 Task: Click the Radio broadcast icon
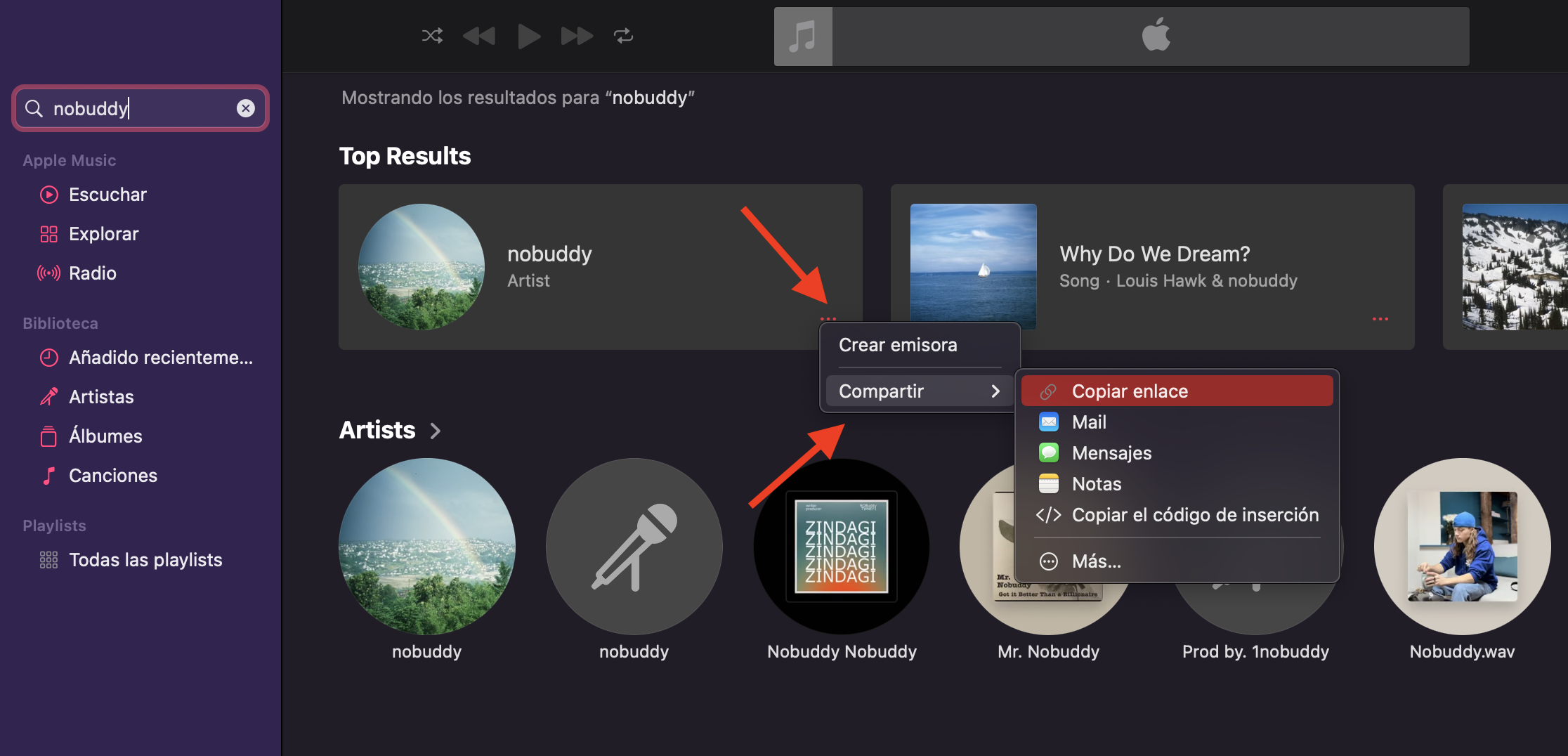pos(48,273)
